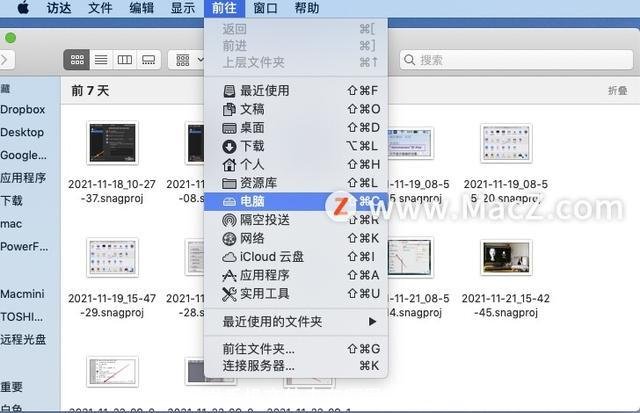Close the open 前往 menu
Screen dimensions: 640x413
224,8
